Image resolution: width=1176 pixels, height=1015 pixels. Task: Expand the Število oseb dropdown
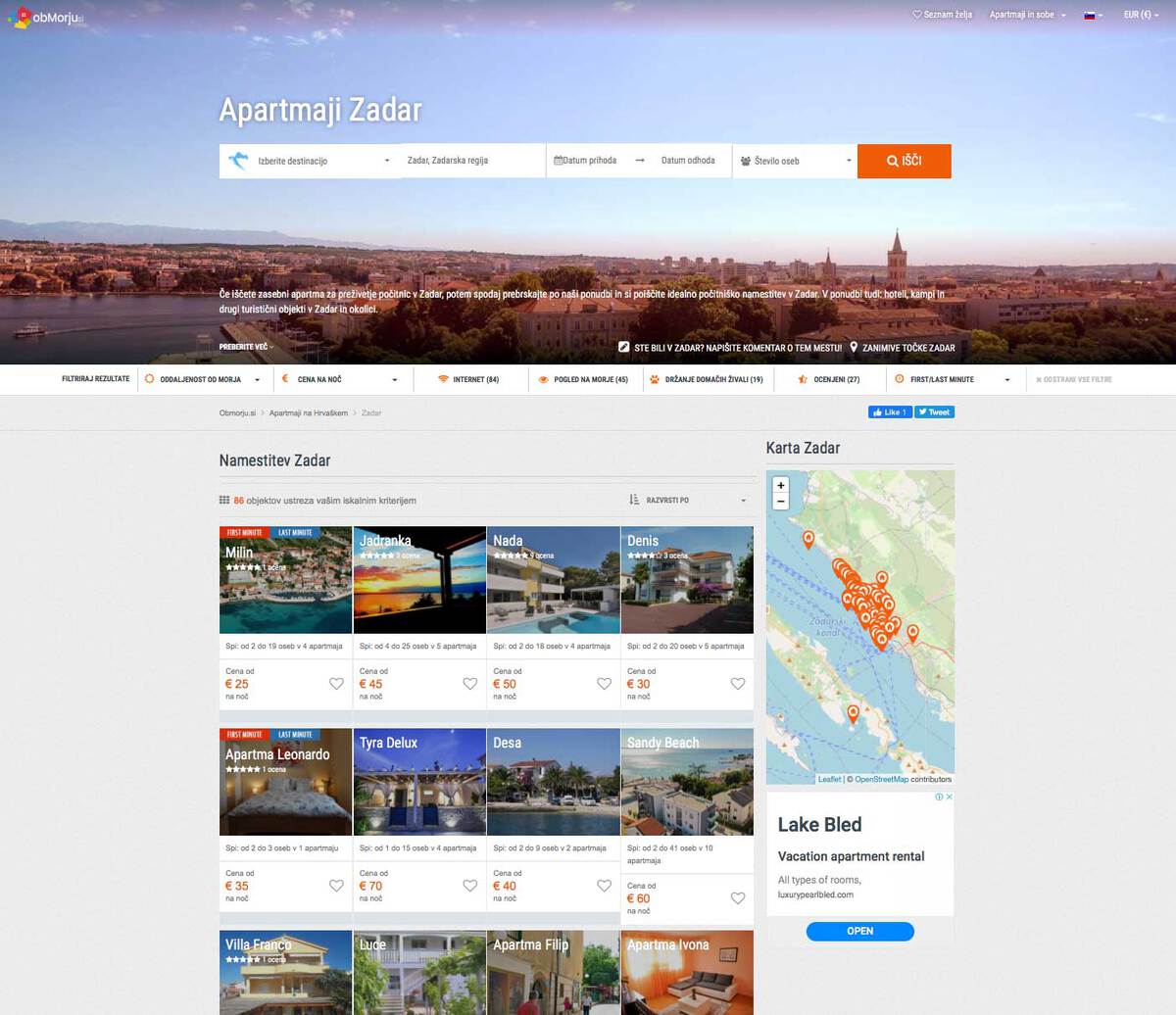[x=795, y=161]
